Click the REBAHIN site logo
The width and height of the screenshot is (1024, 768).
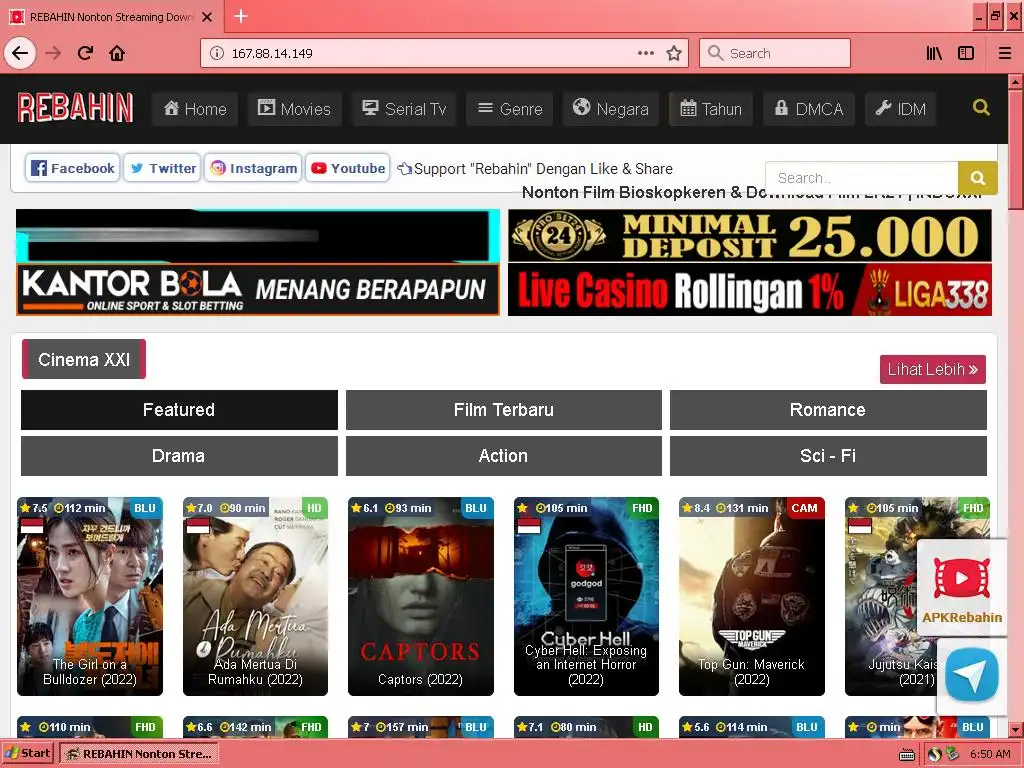click(75, 108)
